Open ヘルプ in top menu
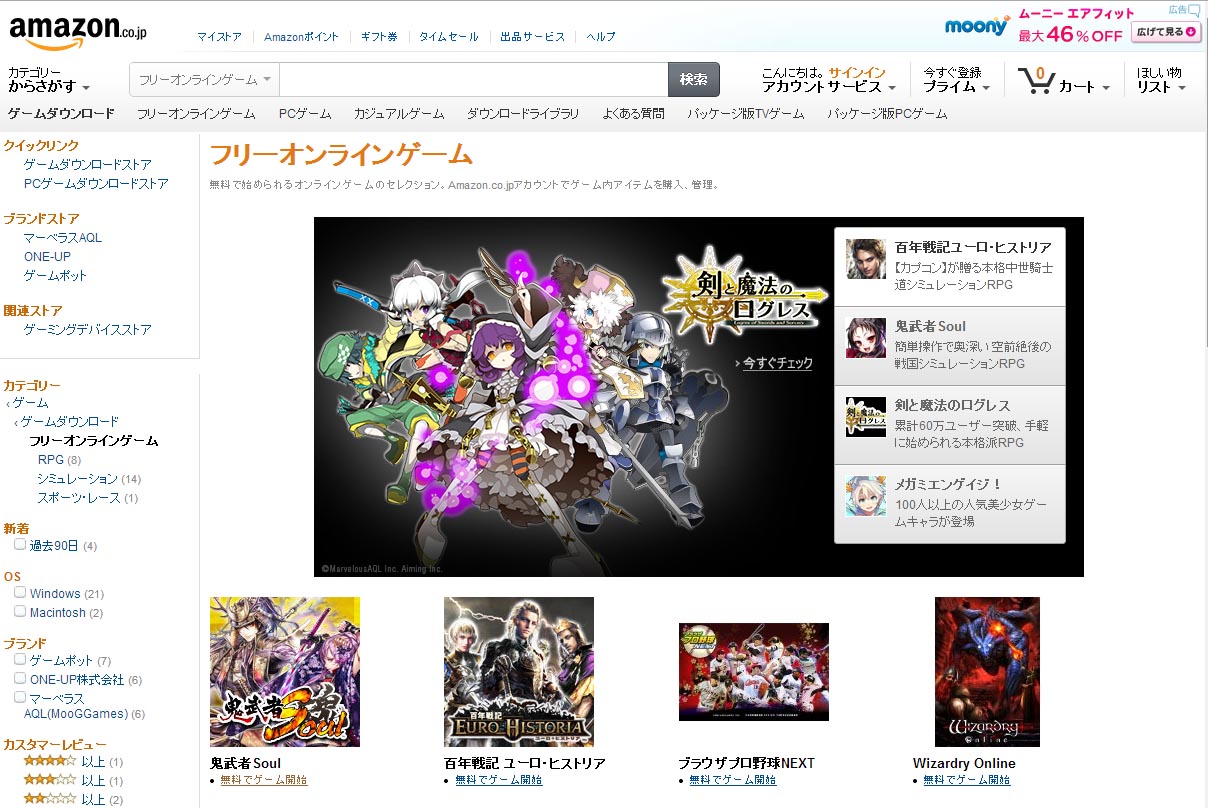Viewport: 1208px width, 808px height. click(x=601, y=37)
